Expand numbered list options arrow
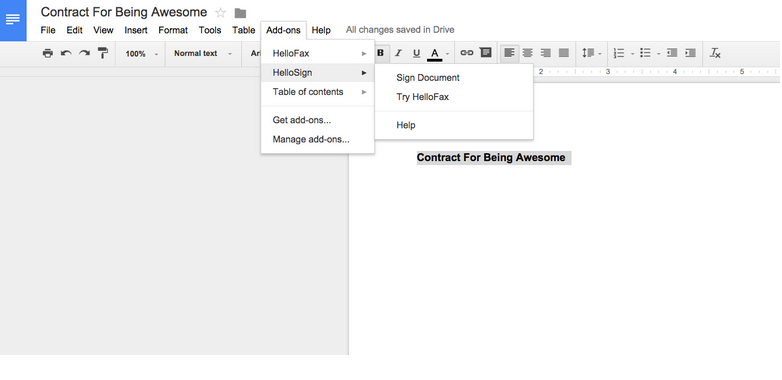The width and height of the screenshot is (782, 380). coord(632,54)
